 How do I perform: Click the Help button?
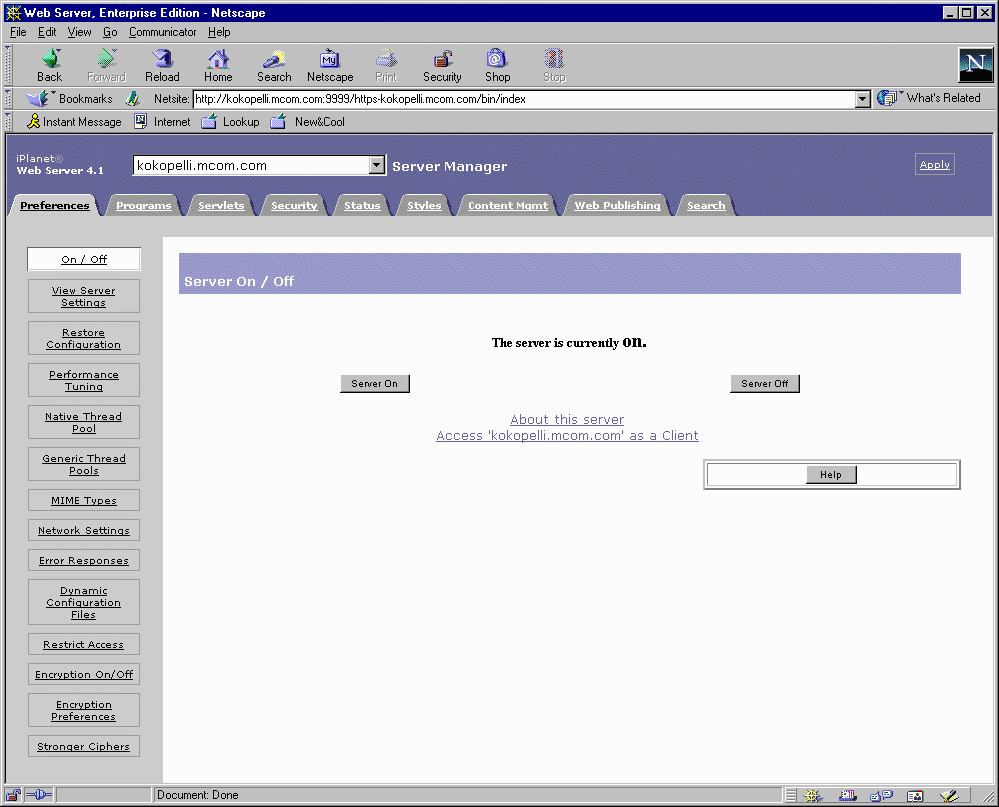pos(831,475)
